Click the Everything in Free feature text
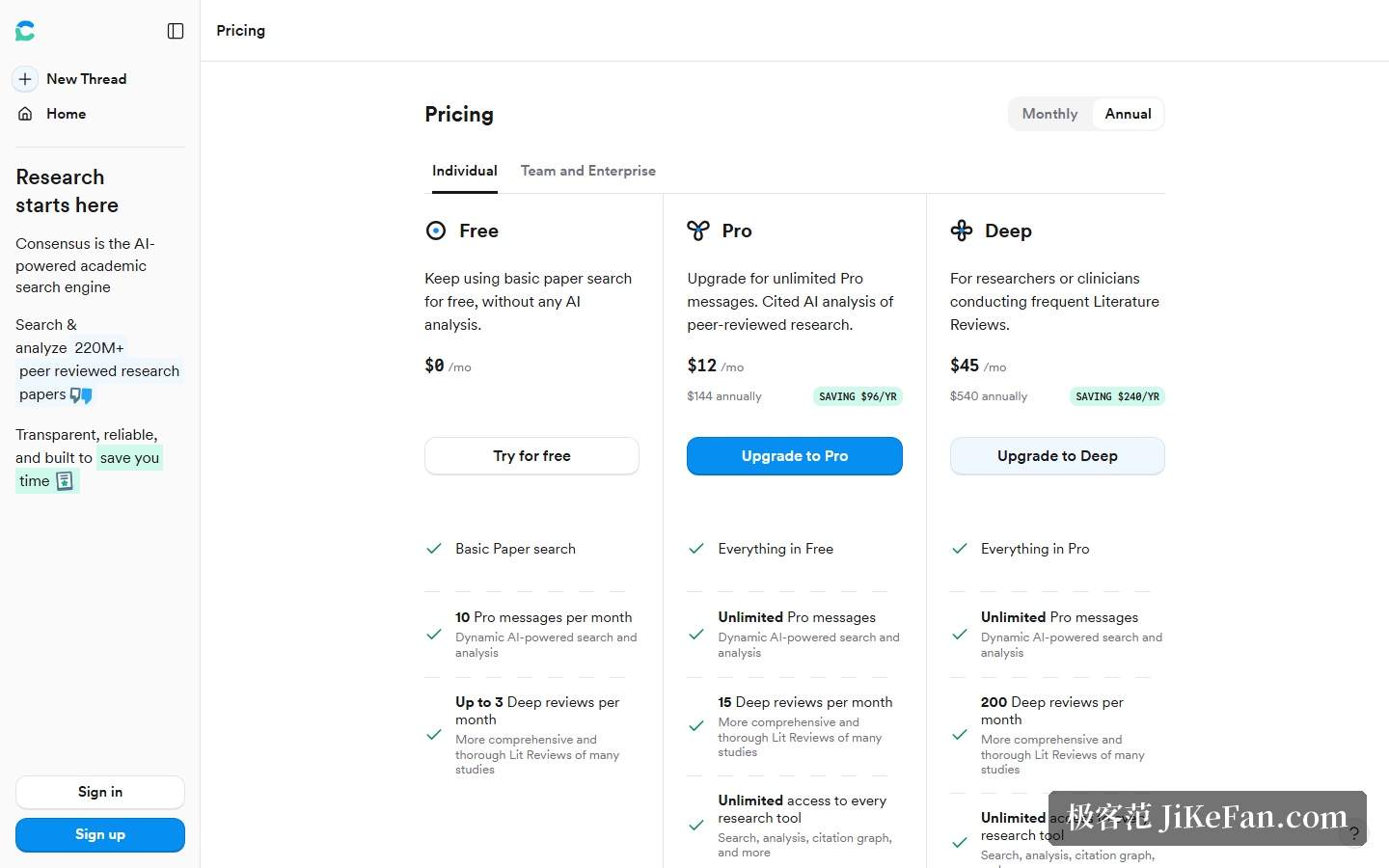 click(776, 549)
